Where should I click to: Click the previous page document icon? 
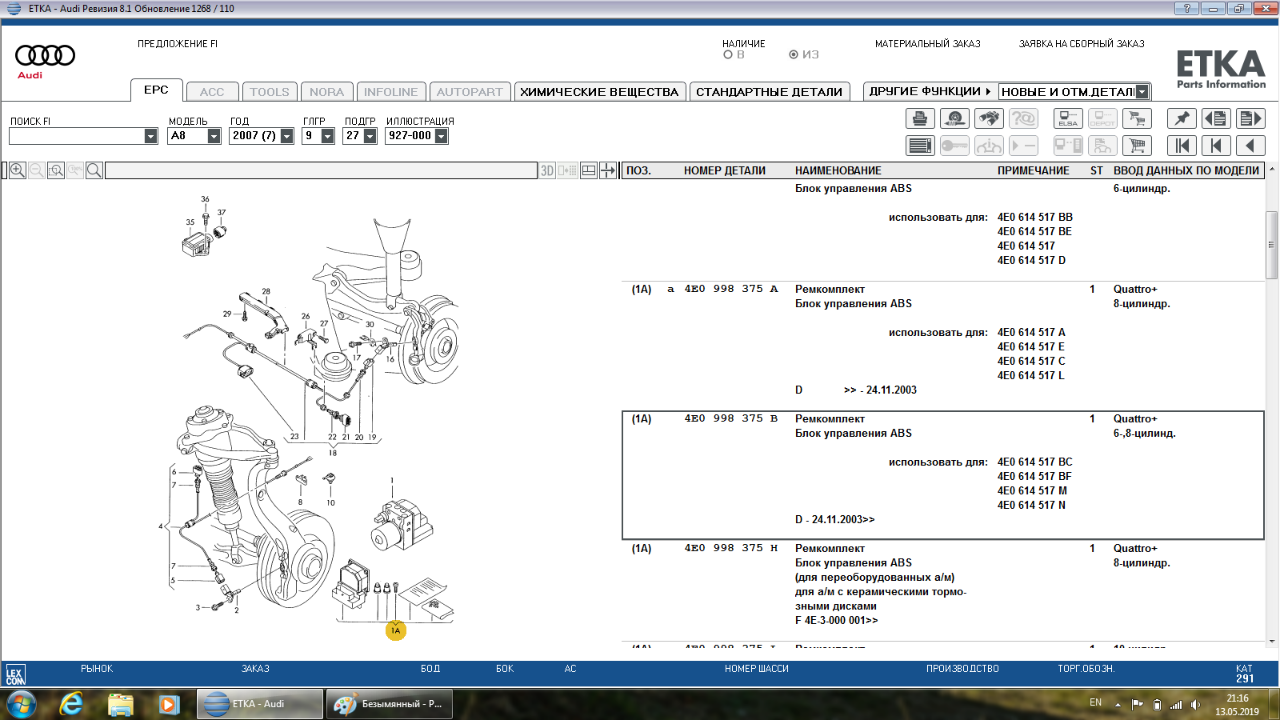click(x=1216, y=119)
